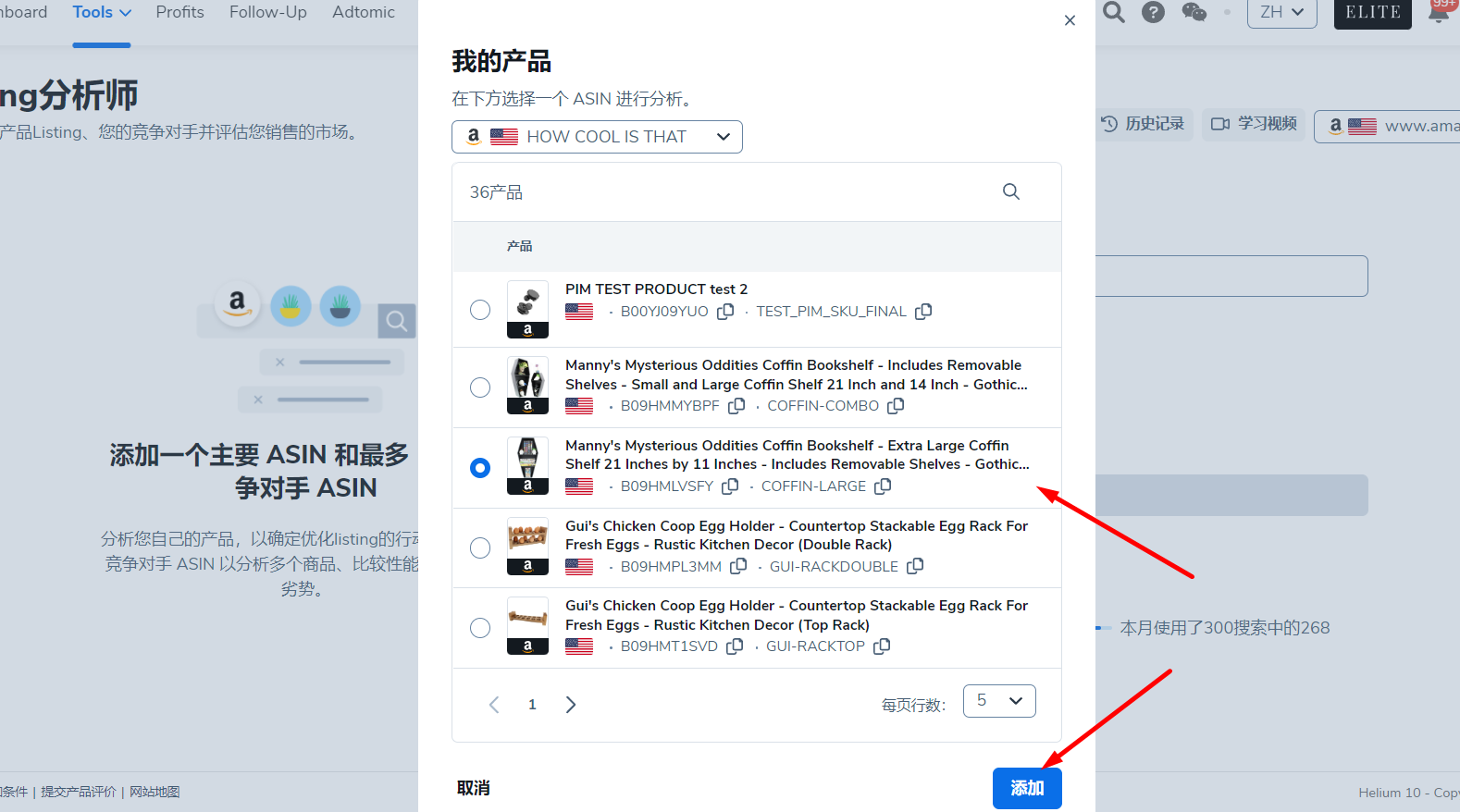Go to next page of products
This screenshot has height=812, width=1460.
coord(571,705)
